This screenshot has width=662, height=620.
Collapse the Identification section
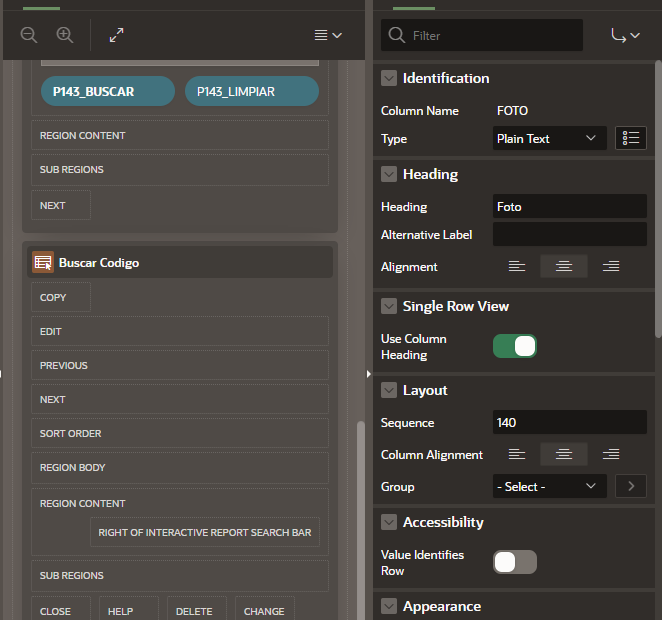[389, 78]
